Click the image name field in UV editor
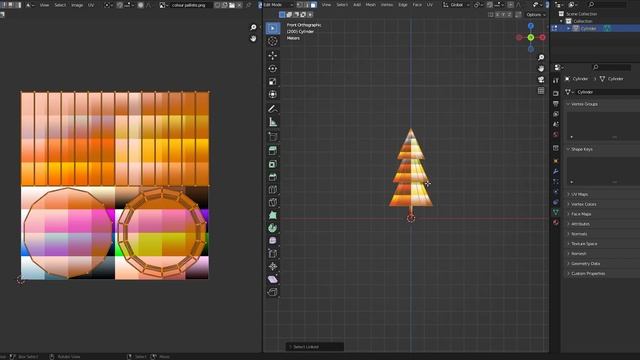The width and height of the screenshot is (640, 360). tap(191, 5)
